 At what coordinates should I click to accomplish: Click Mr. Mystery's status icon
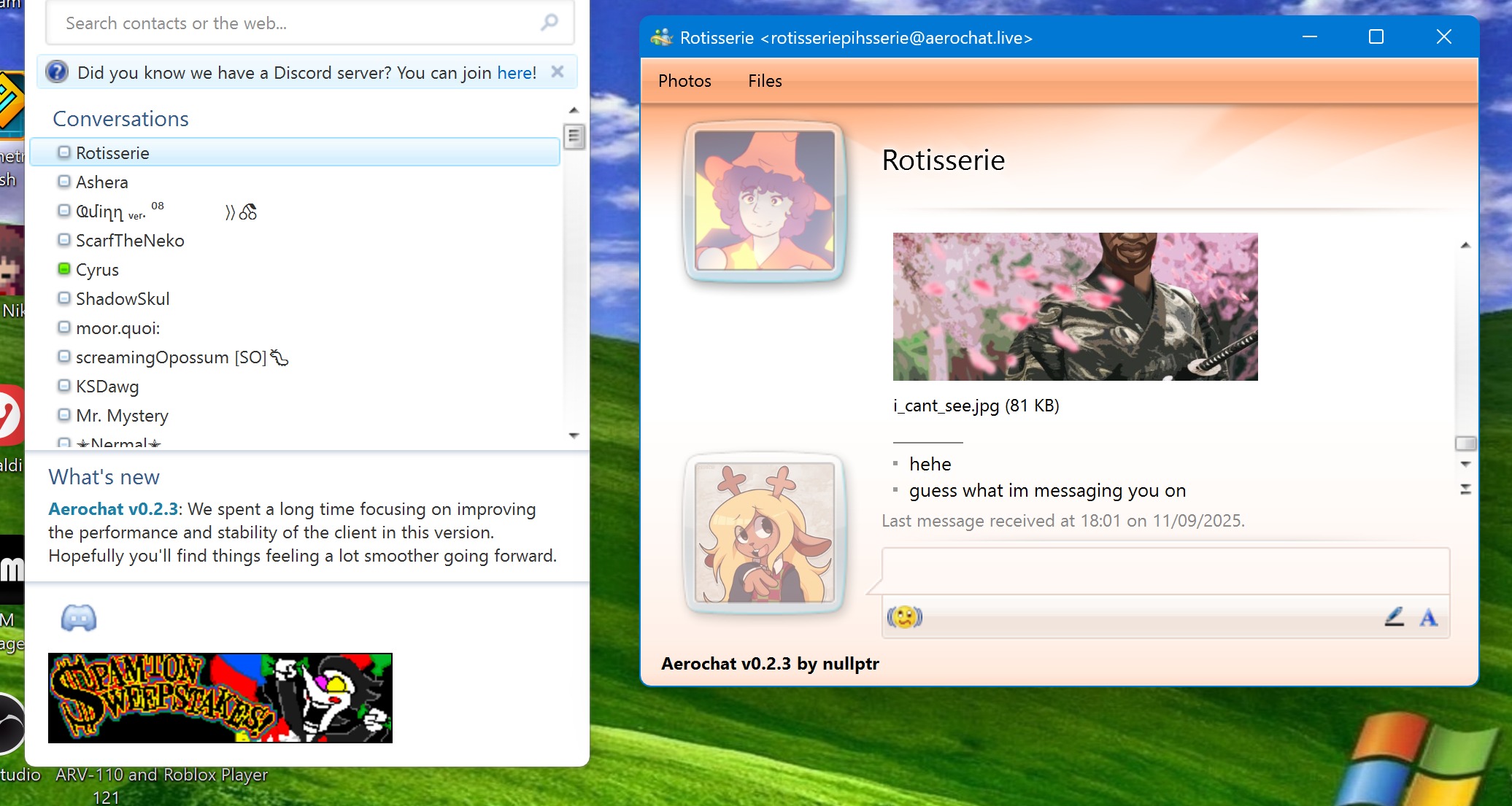[64, 415]
